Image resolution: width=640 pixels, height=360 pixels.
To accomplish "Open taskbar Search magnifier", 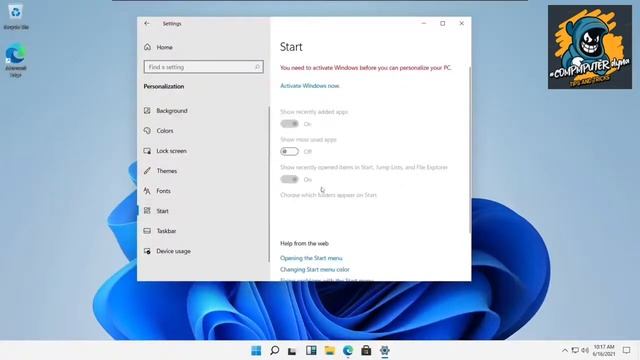I will (x=275, y=351).
